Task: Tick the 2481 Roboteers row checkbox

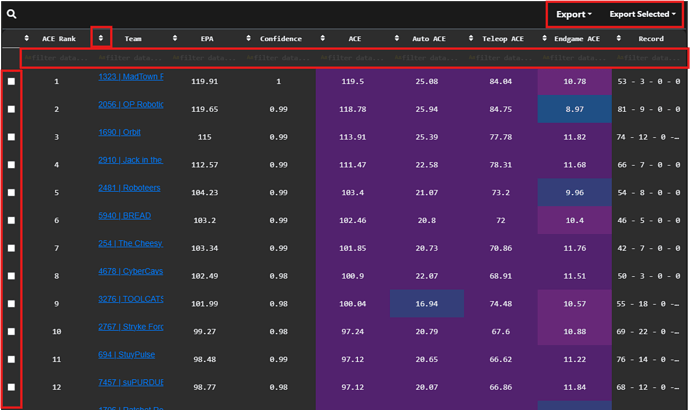Action: 11,193
